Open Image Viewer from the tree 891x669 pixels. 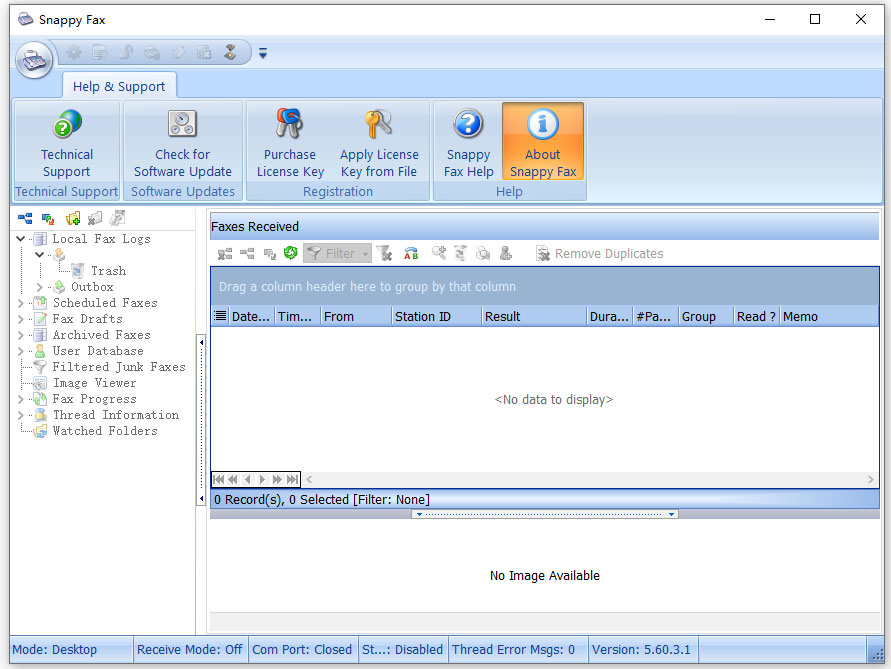pyautogui.click(x=94, y=383)
